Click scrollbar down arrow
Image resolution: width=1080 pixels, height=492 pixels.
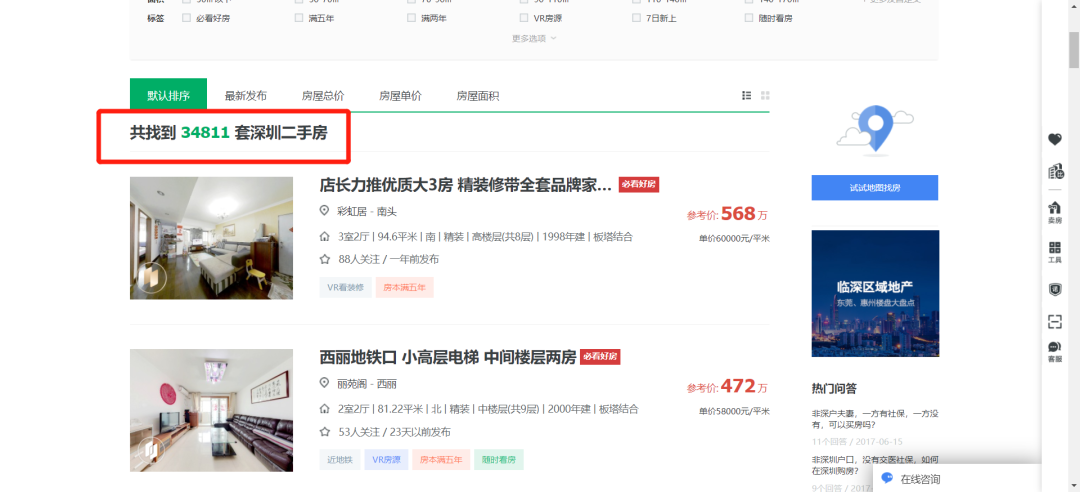coord(1074,486)
